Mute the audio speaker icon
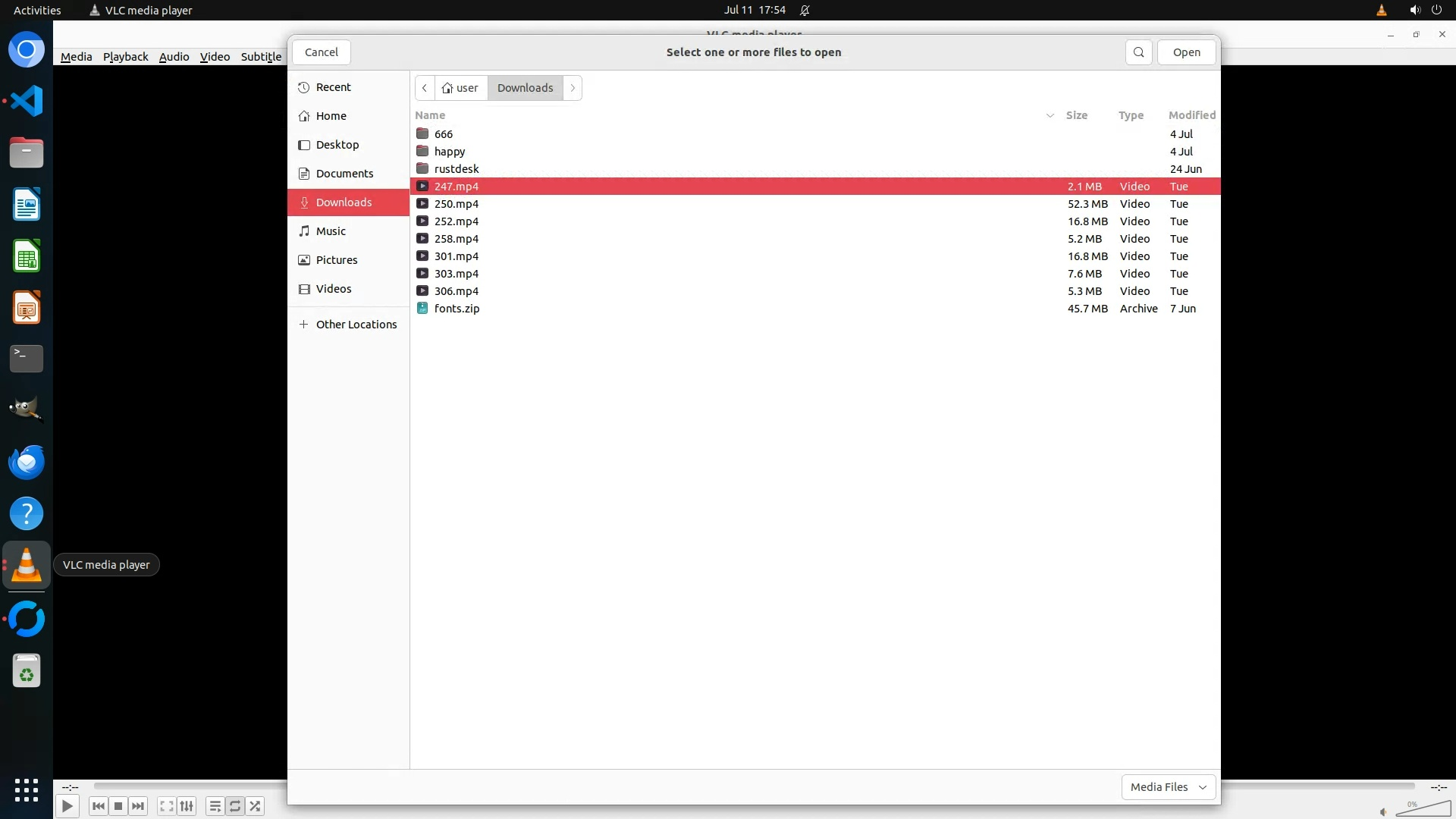 (x=1383, y=811)
